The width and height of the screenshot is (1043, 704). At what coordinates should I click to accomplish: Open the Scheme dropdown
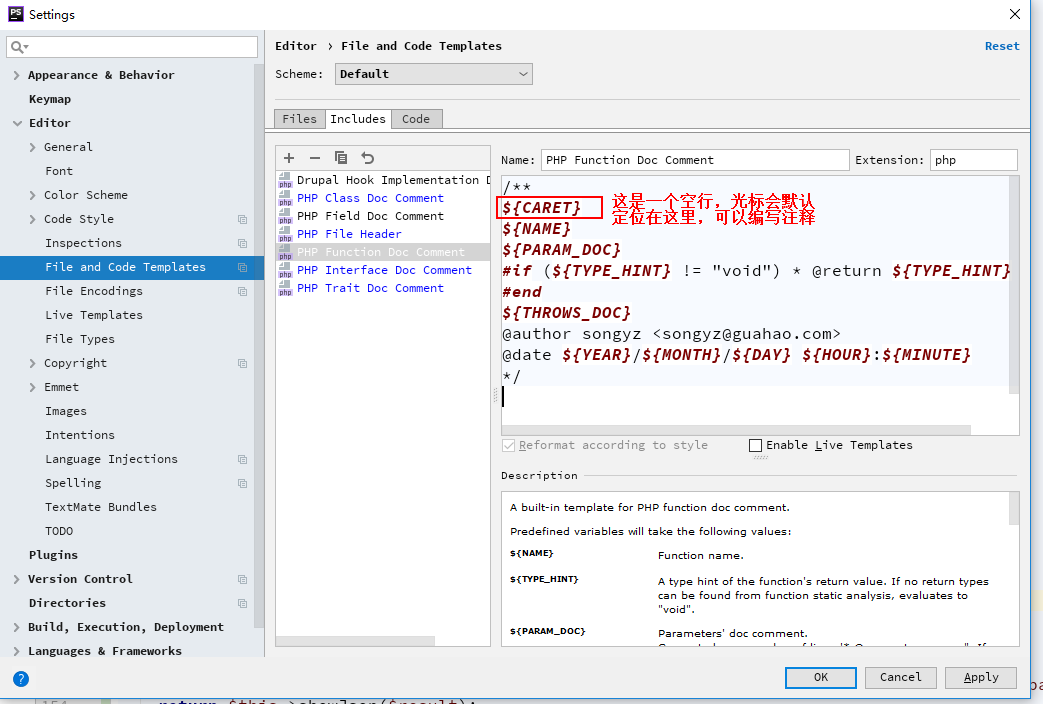(433, 74)
